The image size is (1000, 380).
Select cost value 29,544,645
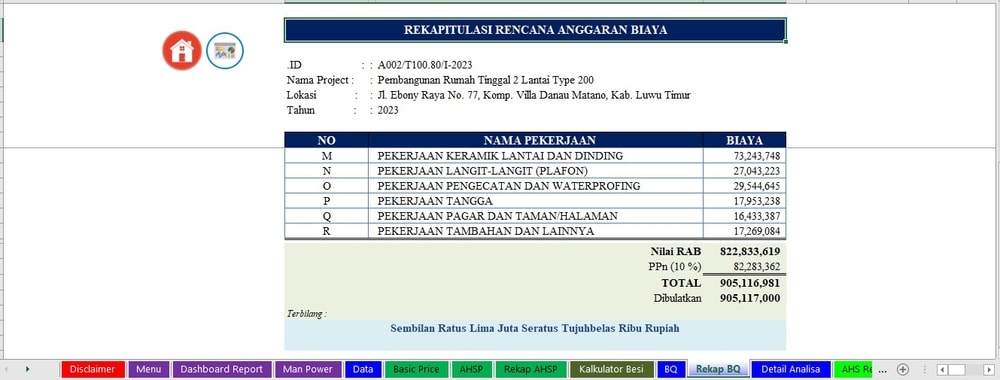(744, 186)
